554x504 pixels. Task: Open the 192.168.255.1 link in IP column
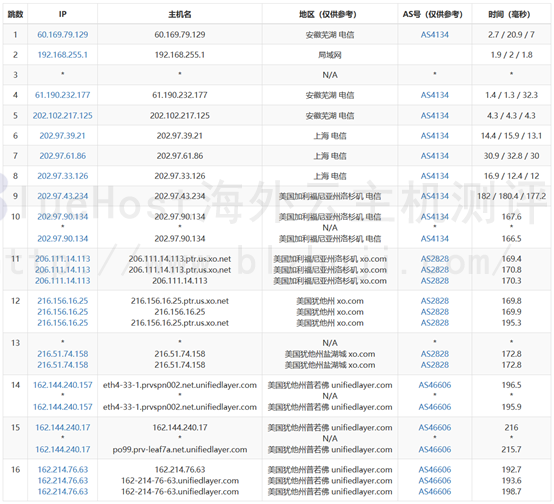pyautogui.click(x=63, y=55)
